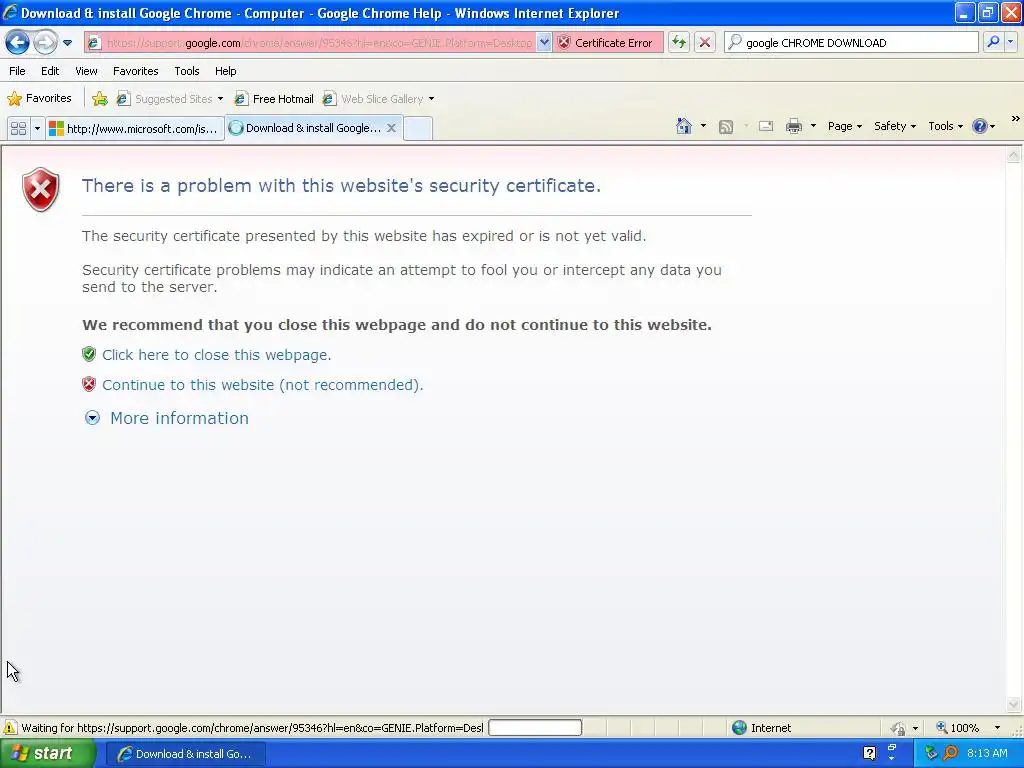1024x768 pixels.
Task: Click the More information arrow icon
Action: coord(93,418)
